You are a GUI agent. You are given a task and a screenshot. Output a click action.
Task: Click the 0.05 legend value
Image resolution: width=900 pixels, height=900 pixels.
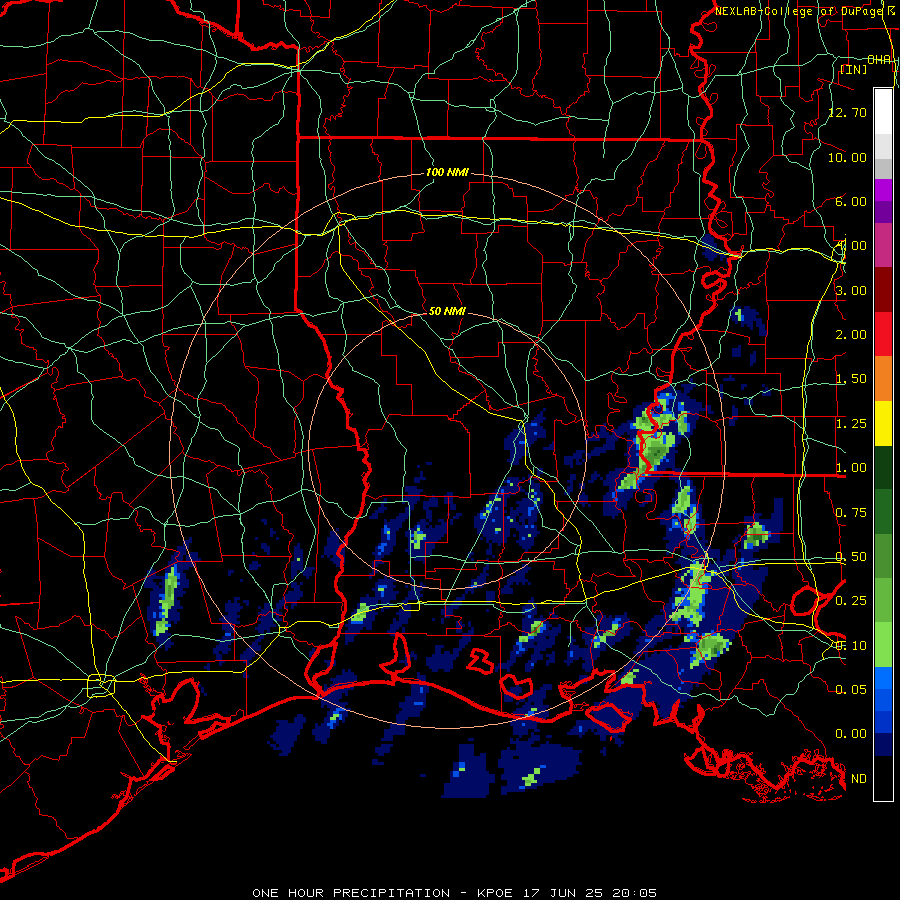pyautogui.click(x=851, y=689)
